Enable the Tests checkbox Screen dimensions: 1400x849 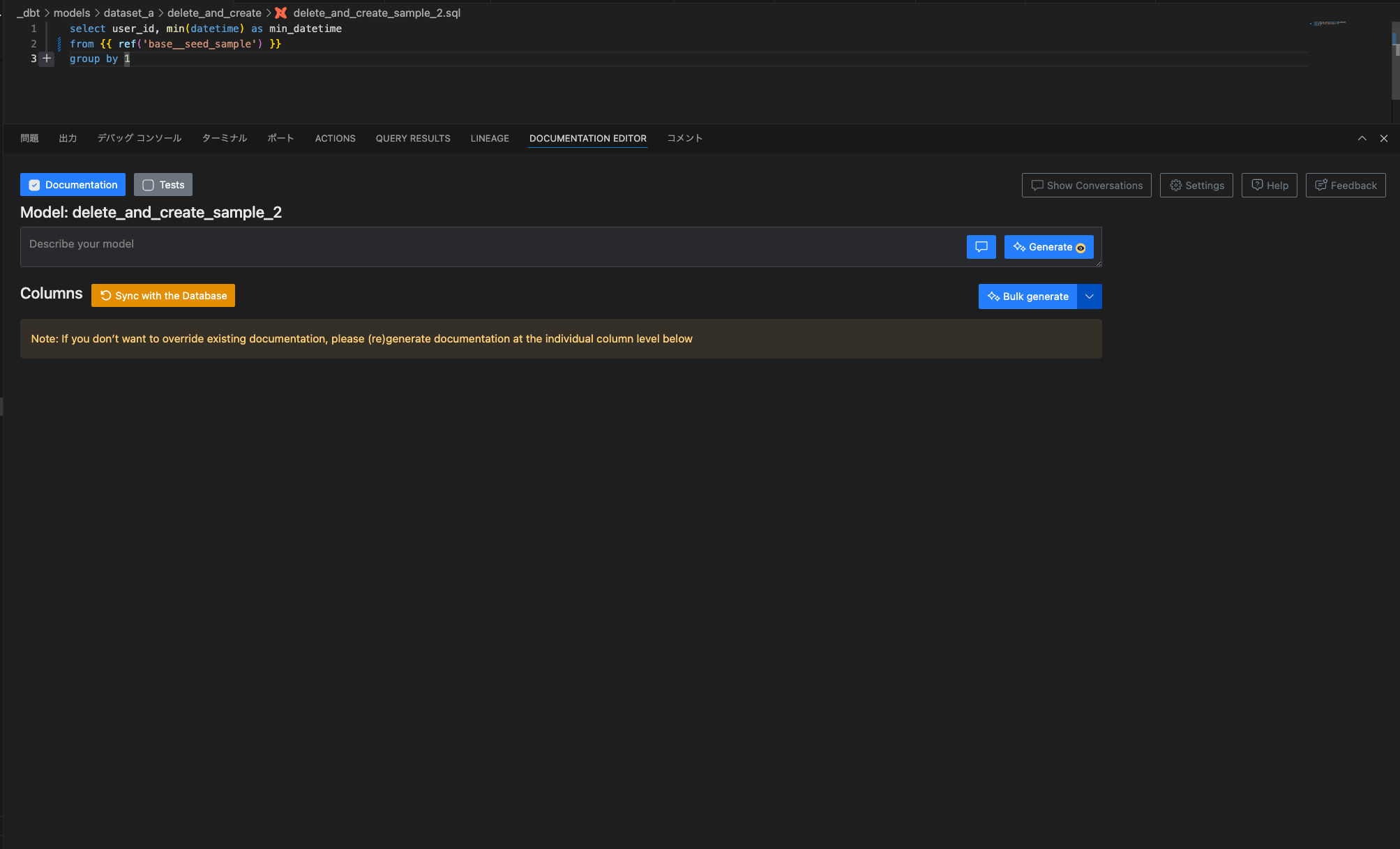[x=148, y=185]
